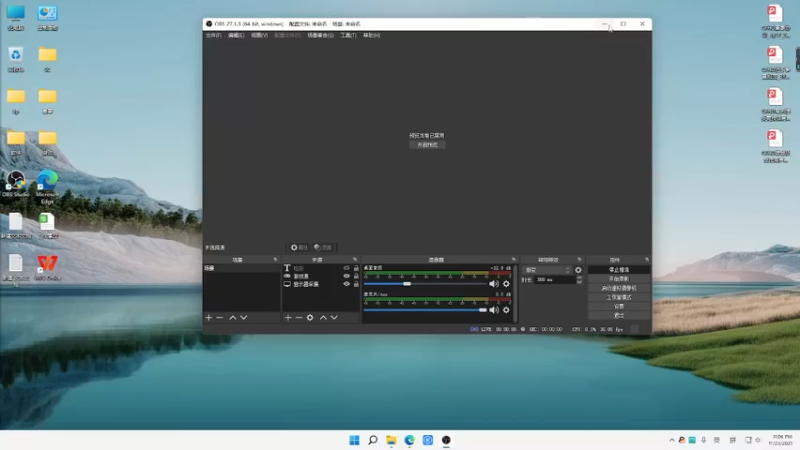800x450 pixels.
Task: Open Desktop Audio settings gear in mixer
Action: coord(506,284)
